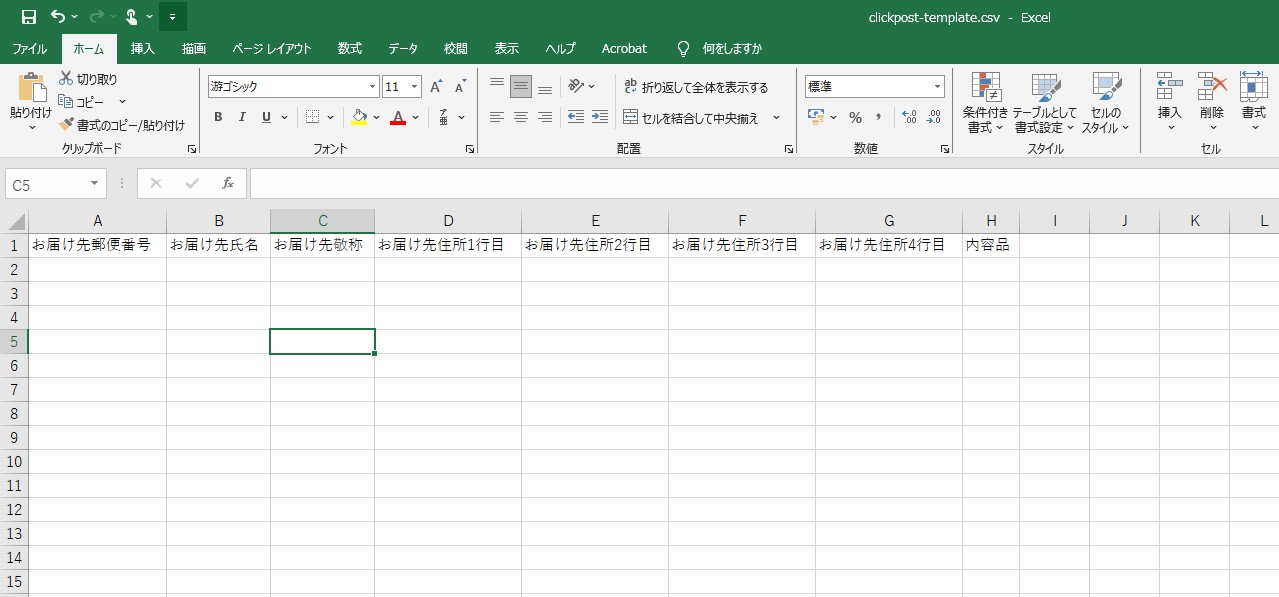
Task: Toggle bold formatting
Action: point(218,118)
